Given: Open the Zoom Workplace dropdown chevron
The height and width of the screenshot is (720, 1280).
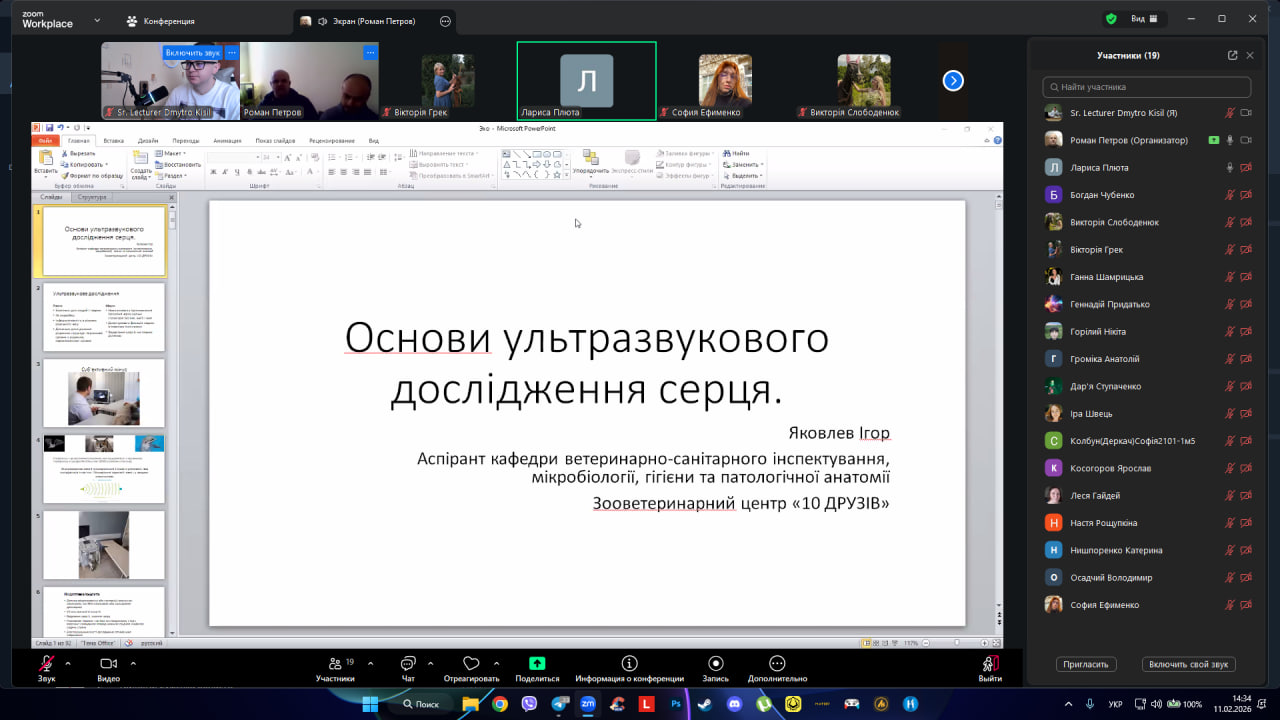Looking at the screenshot, I should coord(97,20).
